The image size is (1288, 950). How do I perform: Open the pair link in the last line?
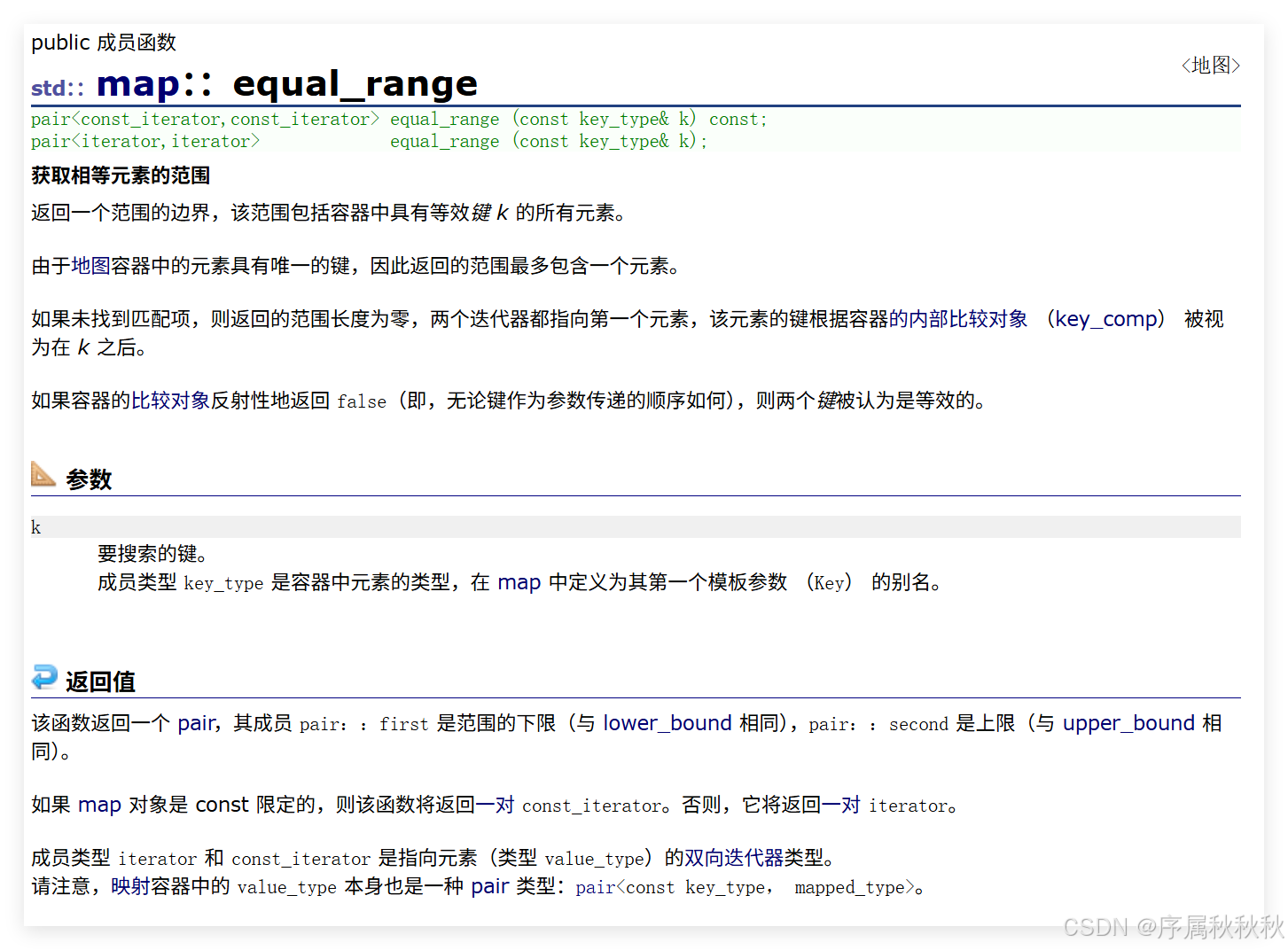[489, 886]
